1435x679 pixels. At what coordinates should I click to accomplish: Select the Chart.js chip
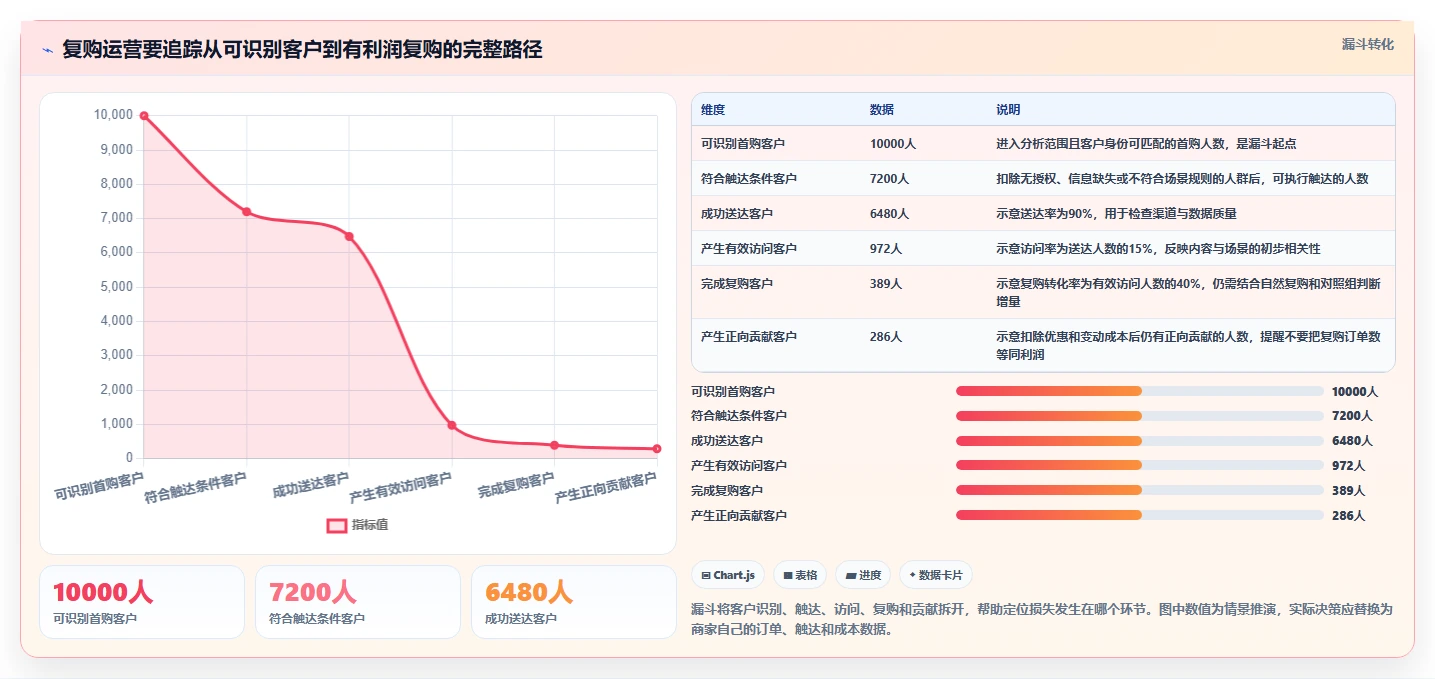(x=728, y=575)
